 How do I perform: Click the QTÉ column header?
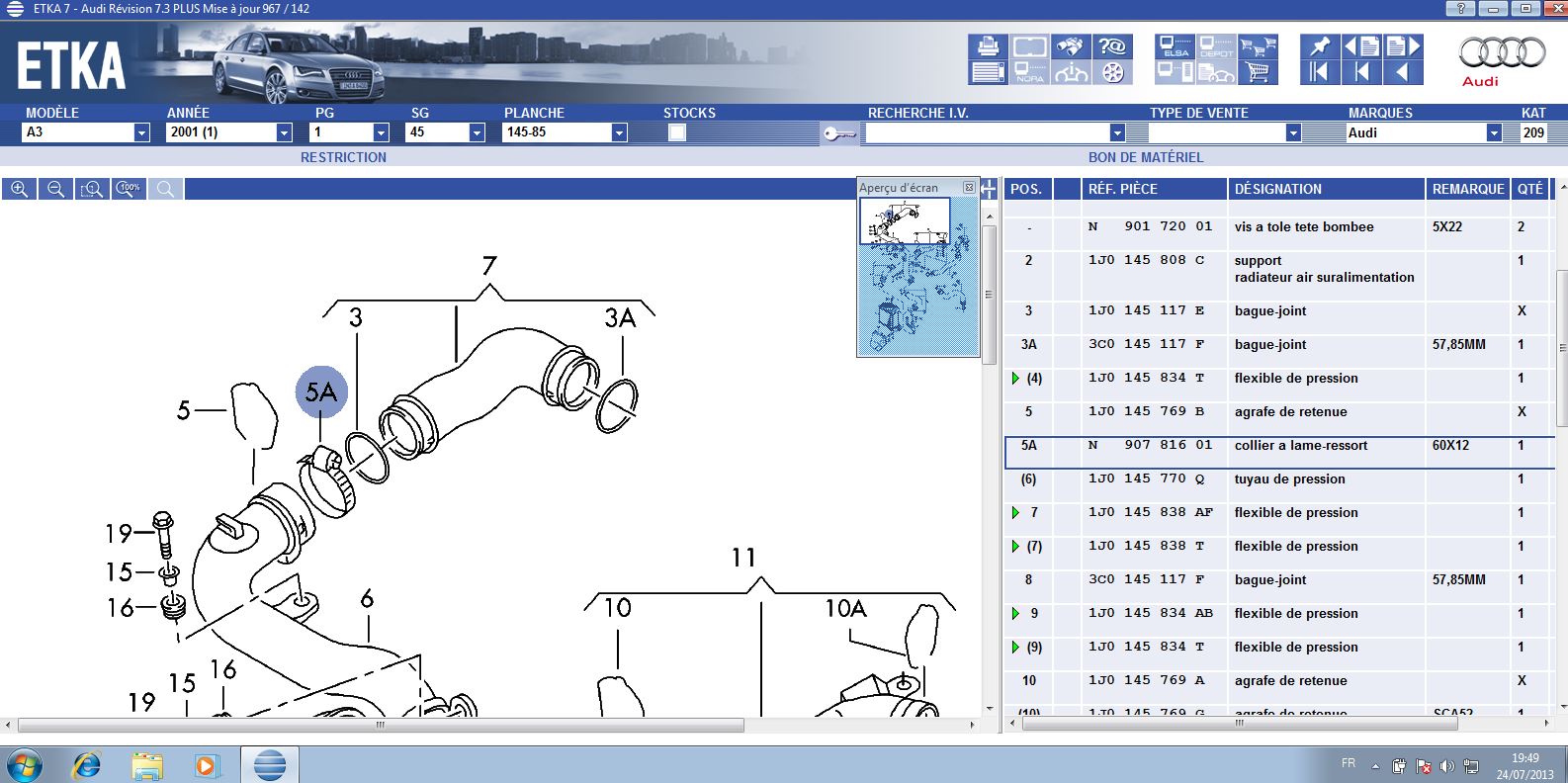click(1530, 189)
